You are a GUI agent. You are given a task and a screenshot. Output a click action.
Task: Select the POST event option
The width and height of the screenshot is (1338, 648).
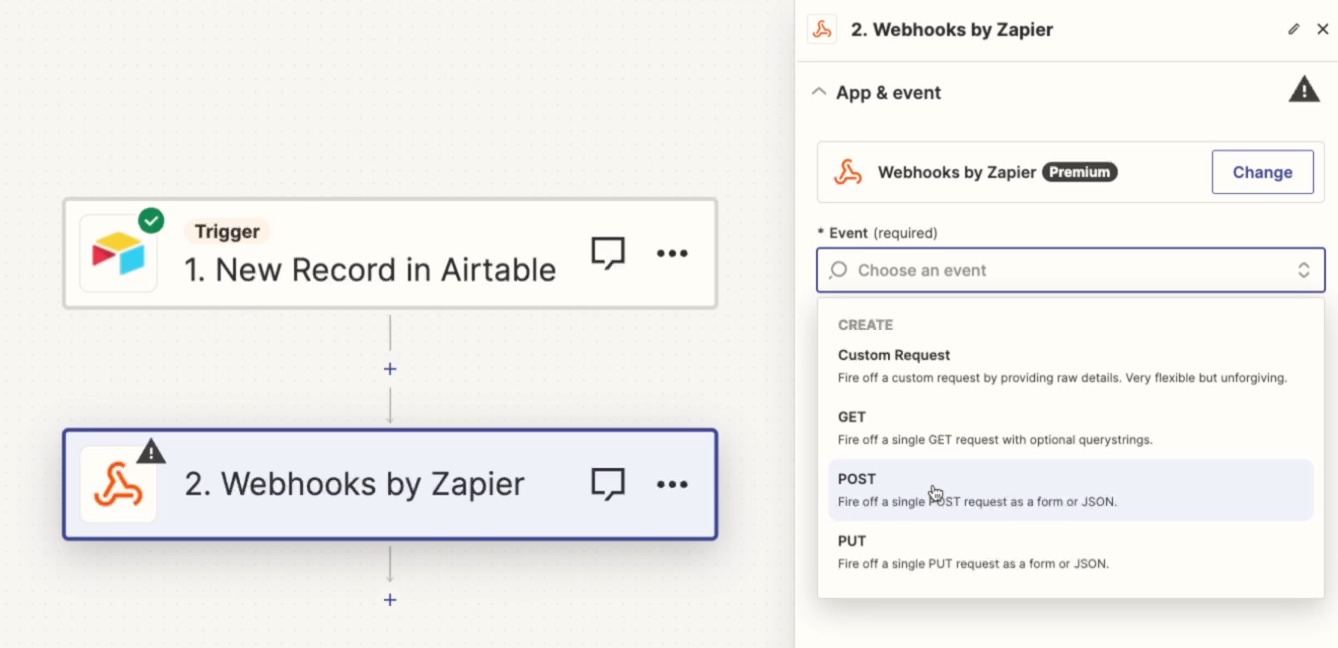(x=1071, y=490)
